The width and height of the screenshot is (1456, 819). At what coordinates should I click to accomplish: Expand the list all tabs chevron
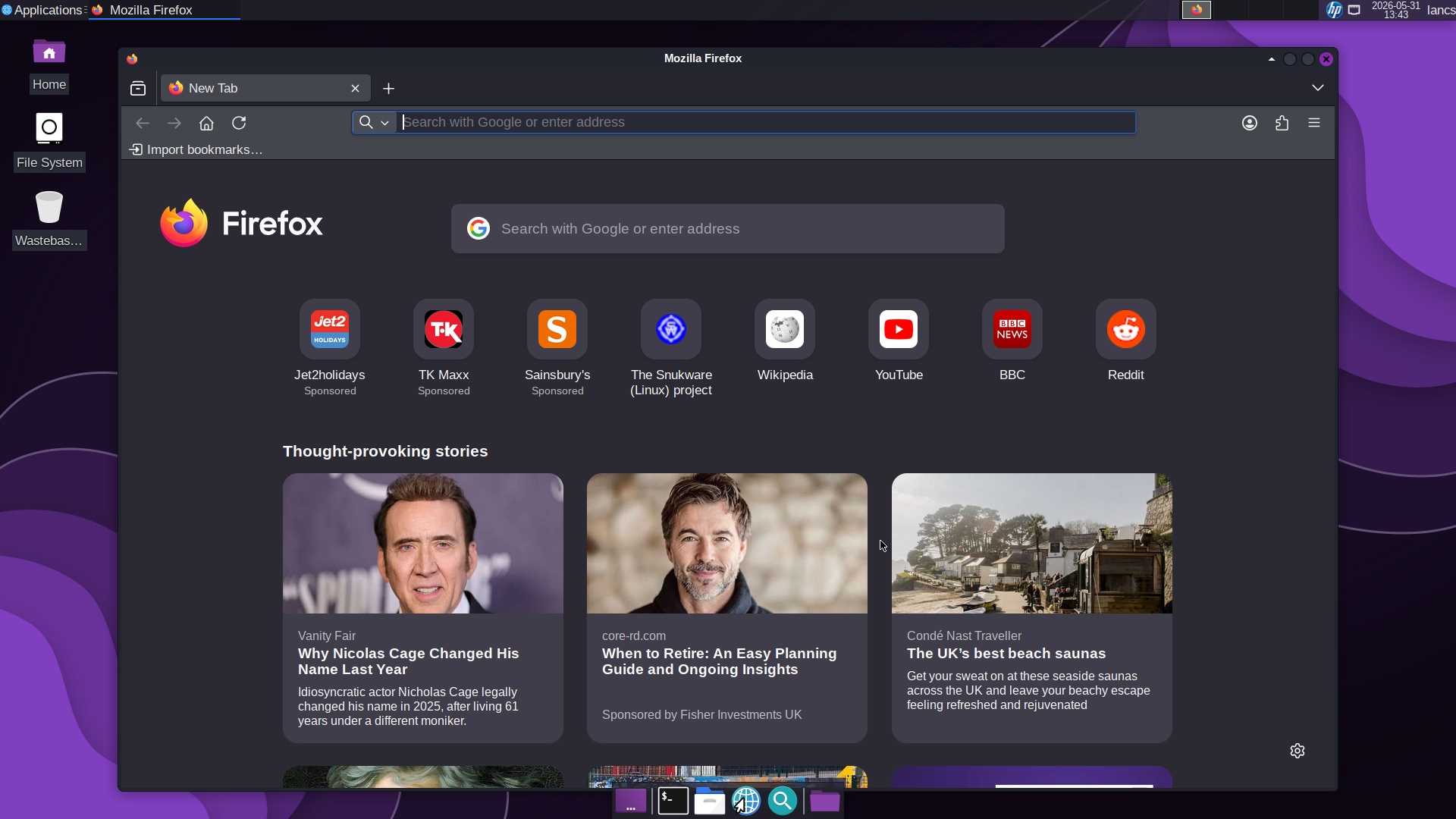tap(1318, 88)
